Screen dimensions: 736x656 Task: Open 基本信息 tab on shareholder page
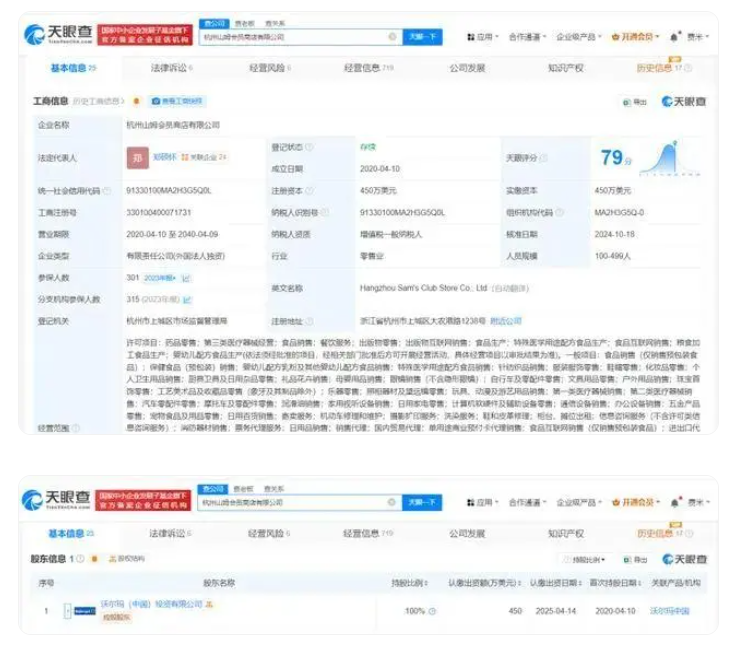tap(71, 534)
